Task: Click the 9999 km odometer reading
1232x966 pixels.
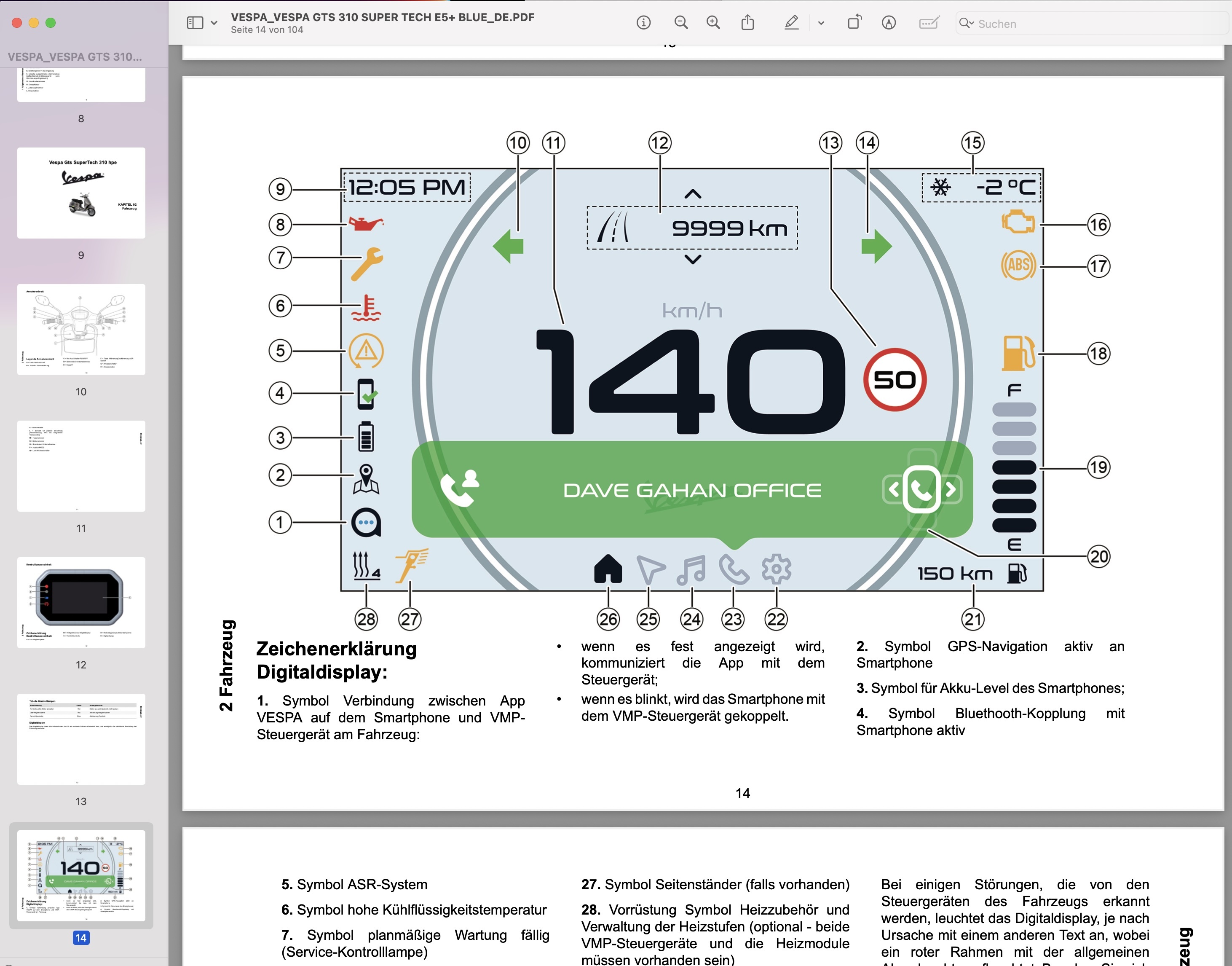Action: (729, 228)
